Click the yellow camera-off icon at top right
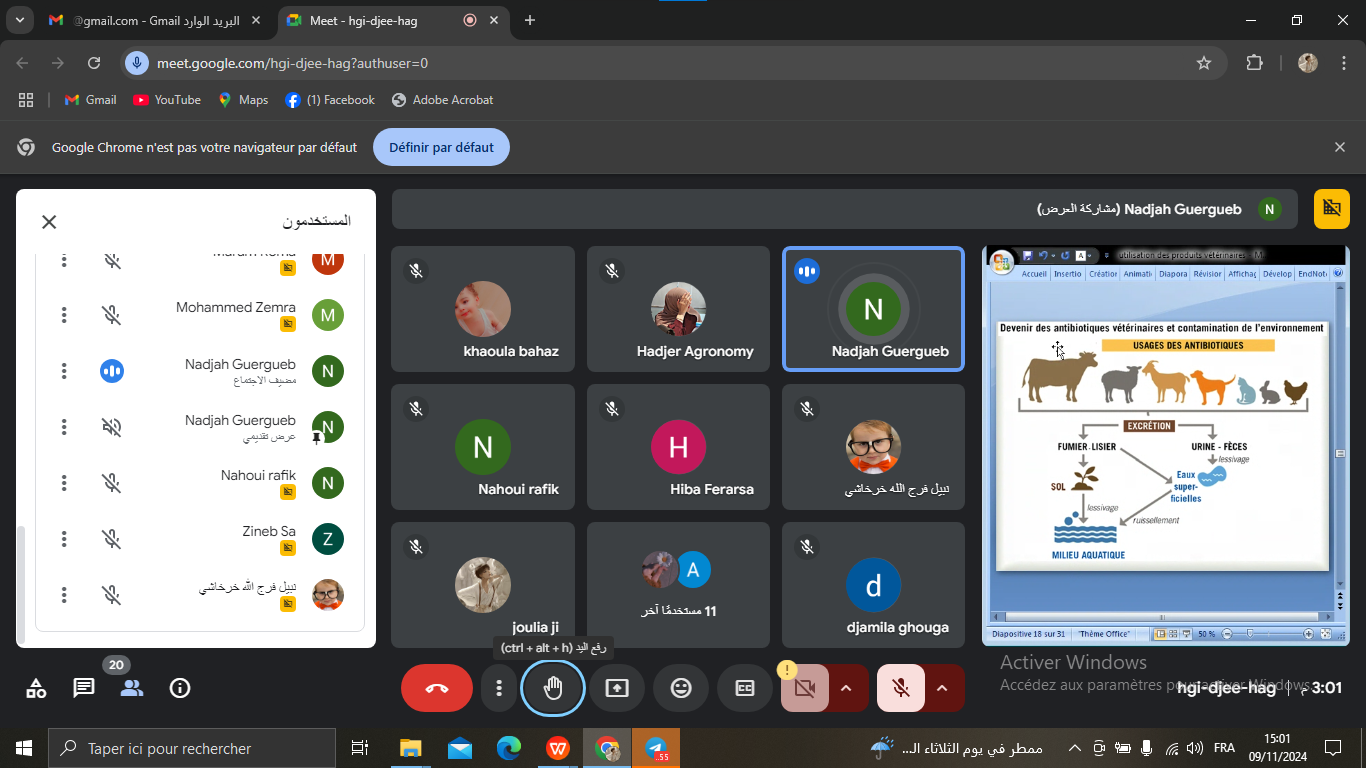This screenshot has width=1366, height=768. 1332,208
